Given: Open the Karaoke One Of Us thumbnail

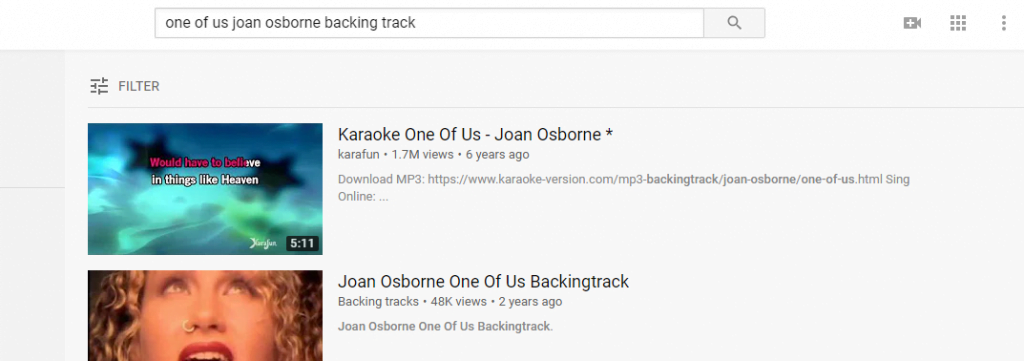Looking at the screenshot, I should tap(205, 189).
